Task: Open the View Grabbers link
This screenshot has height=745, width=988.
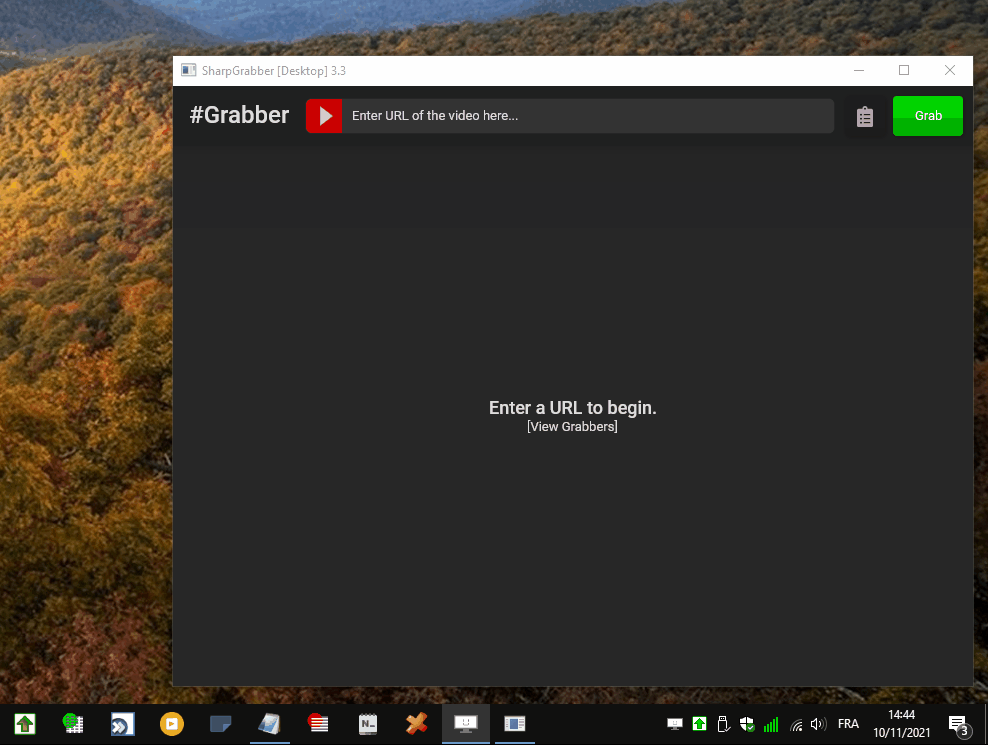Action: pos(572,427)
